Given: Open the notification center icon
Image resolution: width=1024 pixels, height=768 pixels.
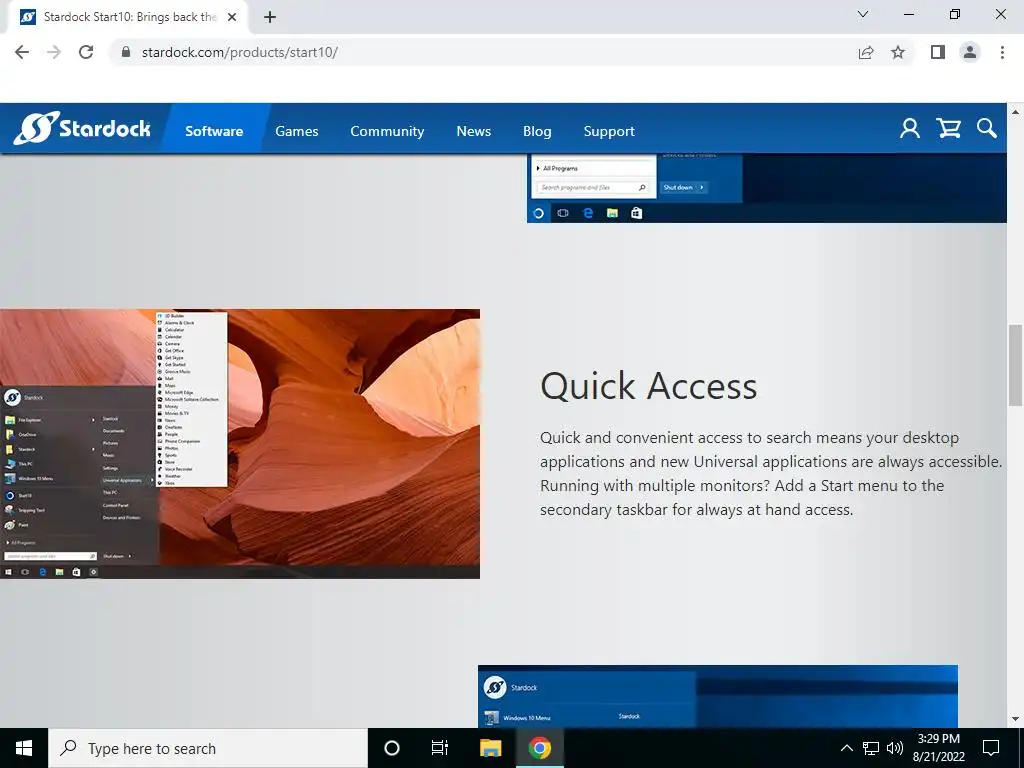Looking at the screenshot, I should (x=991, y=748).
